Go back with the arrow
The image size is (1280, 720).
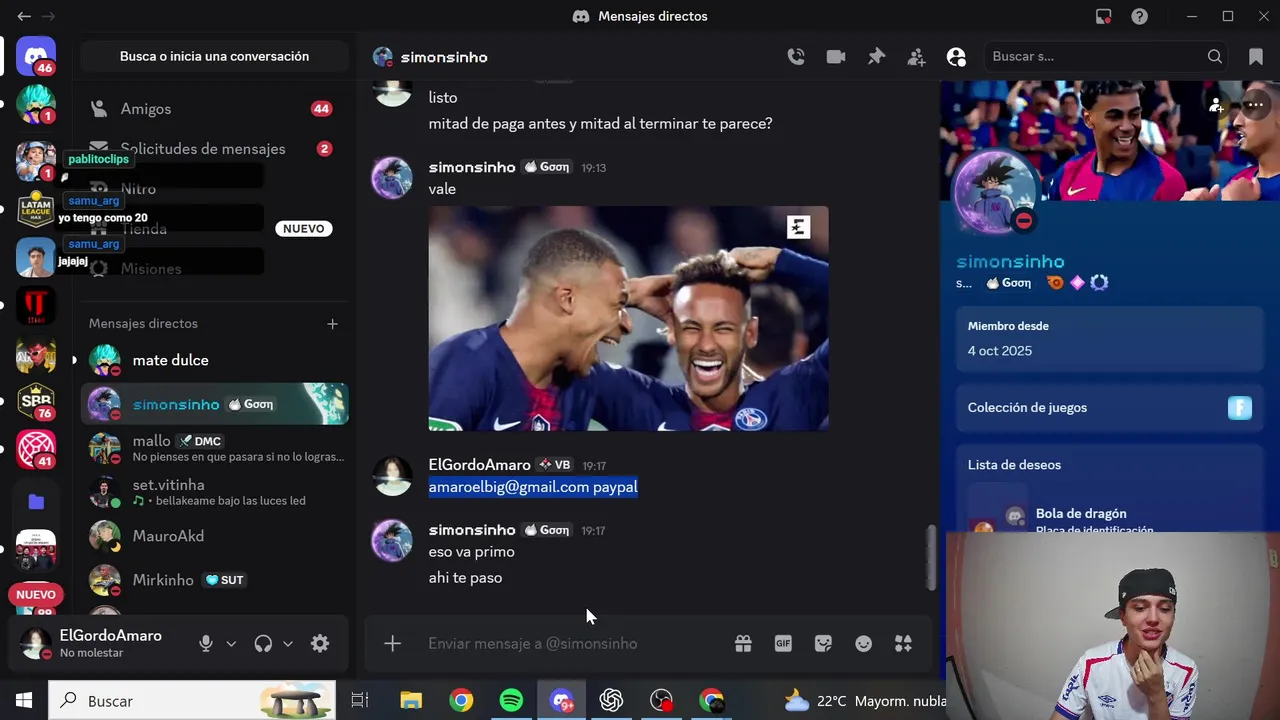click(24, 16)
